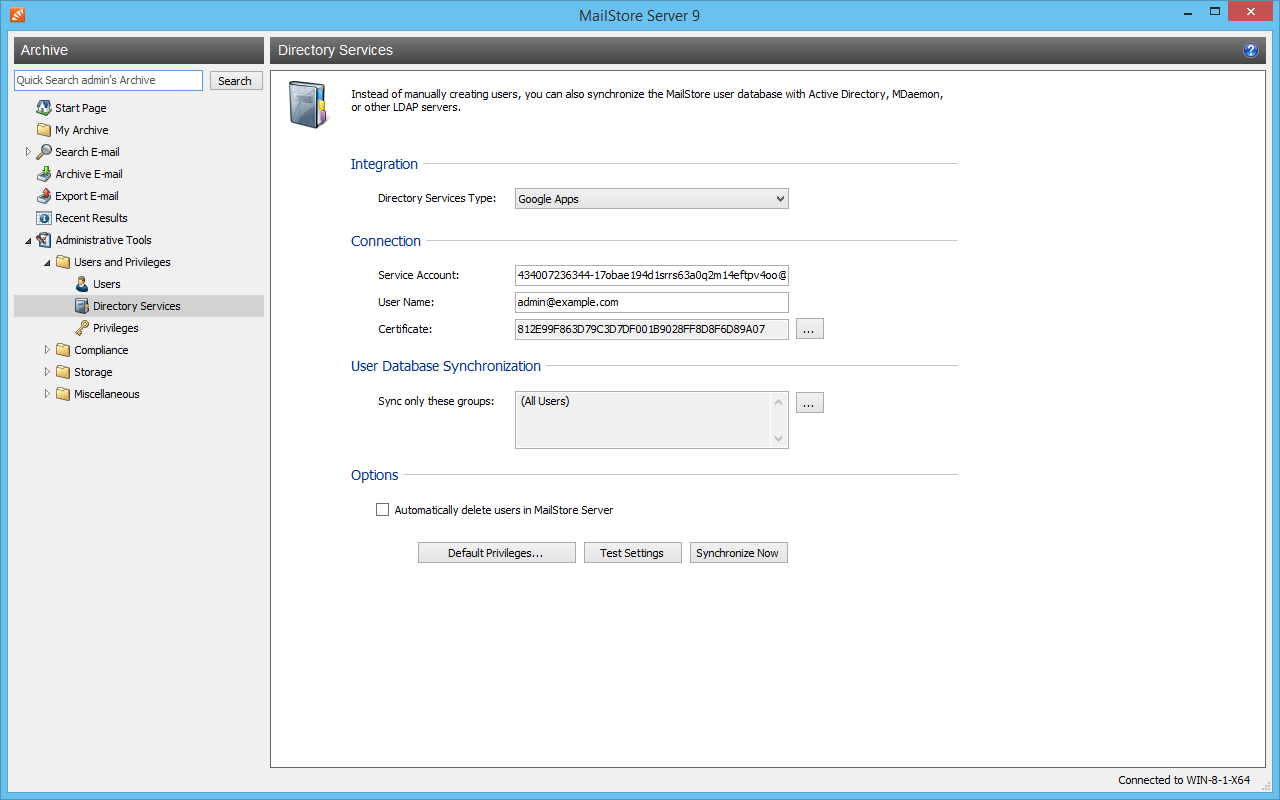Click the Certificate thumbprint field
Screen dimensions: 1280x800
point(652,329)
